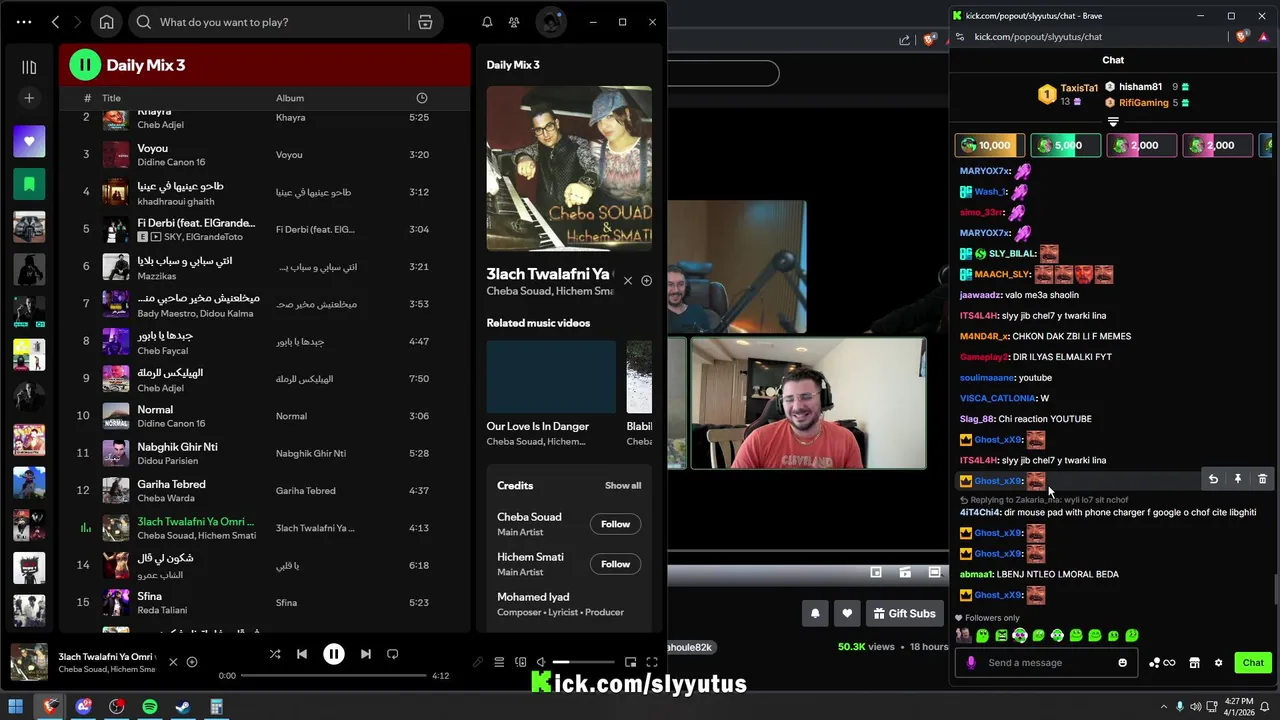Screen dimensions: 1280x720
Task: Mute Spotify with speaker icon
Action: (x=541, y=662)
